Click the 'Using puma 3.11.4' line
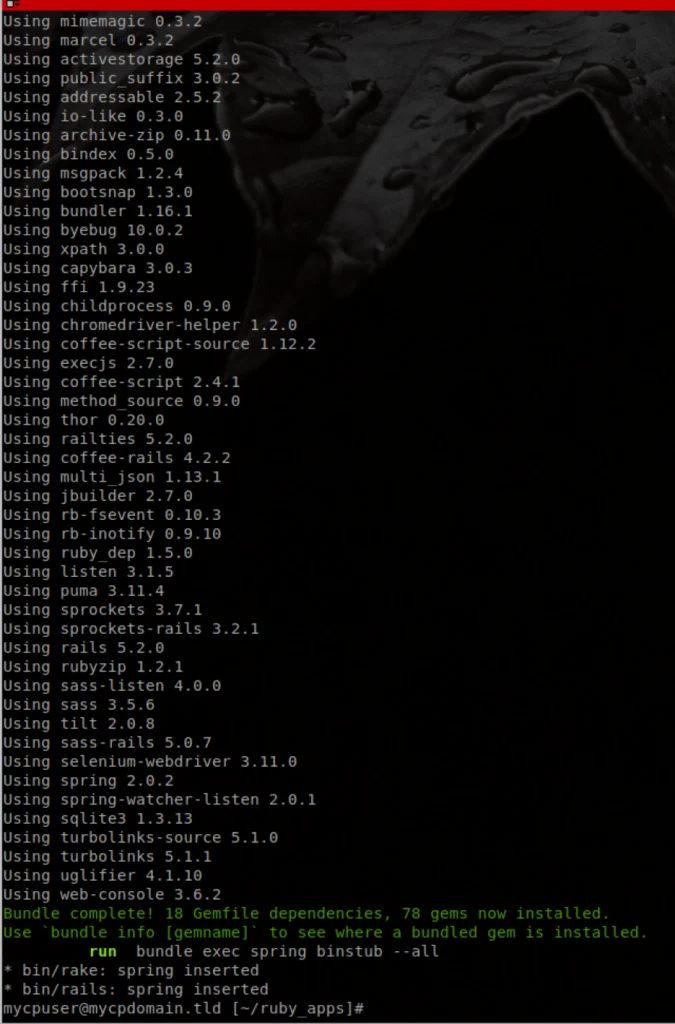Screen dimensions: 675x1024 click(x=84, y=591)
